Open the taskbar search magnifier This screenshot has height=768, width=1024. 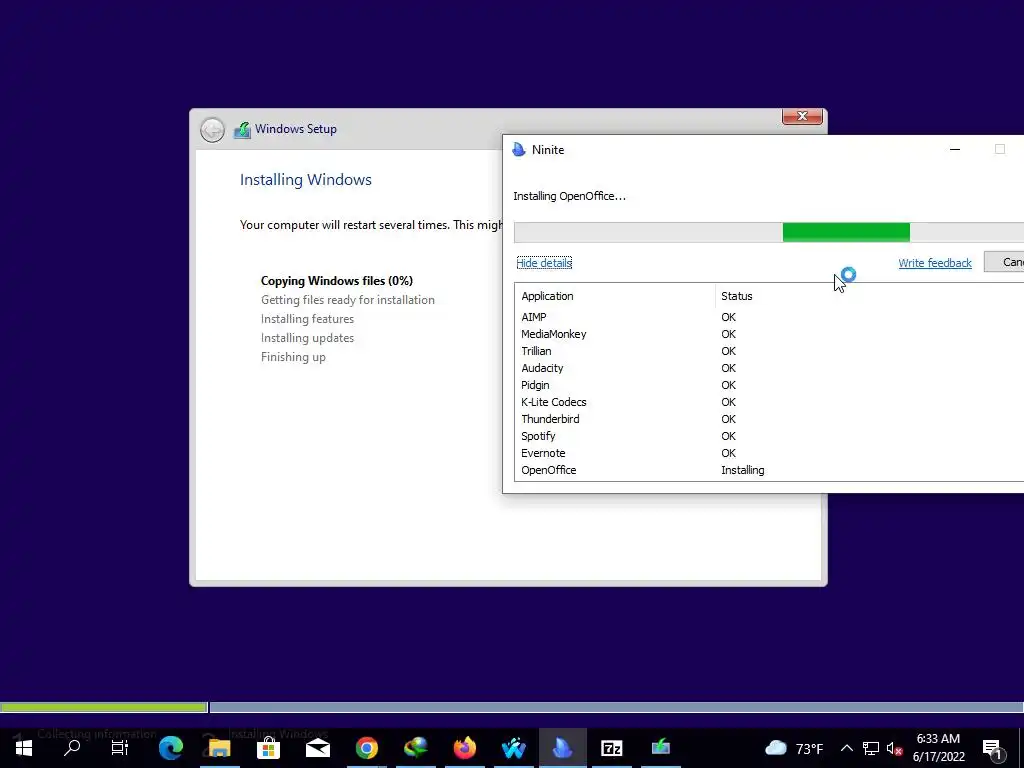(72, 748)
